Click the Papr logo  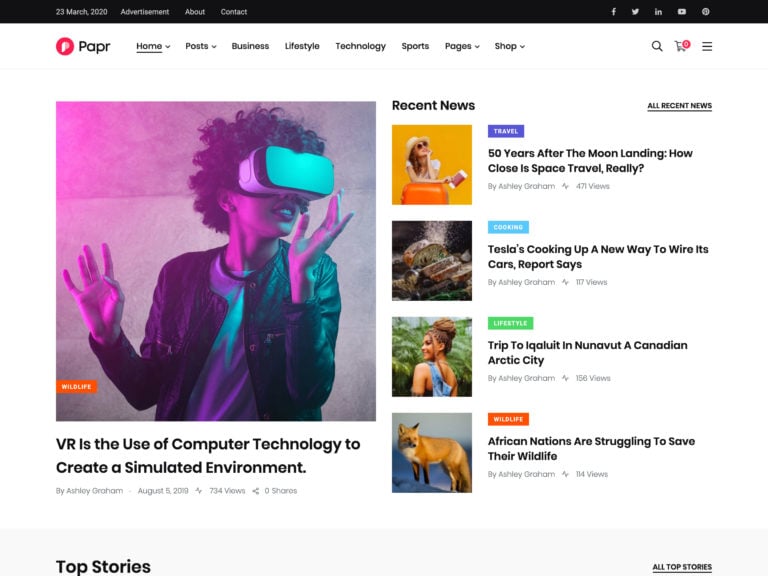coord(83,46)
